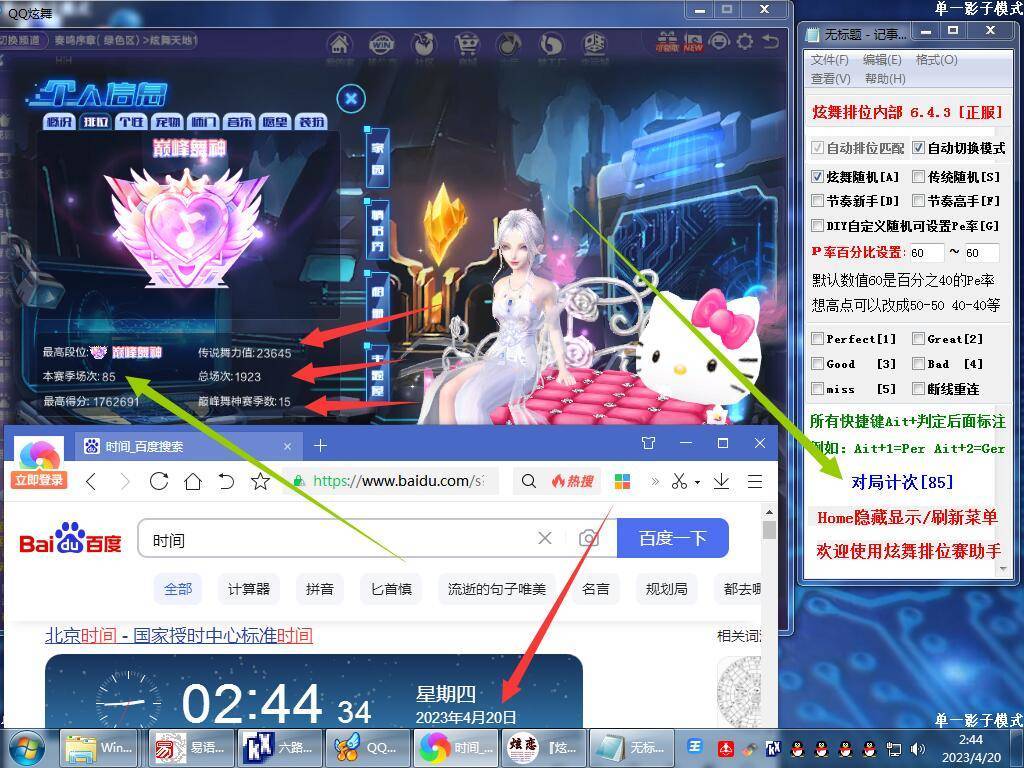Open the browser home page icon
This screenshot has height=768, width=1024.
[x=193, y=482]
